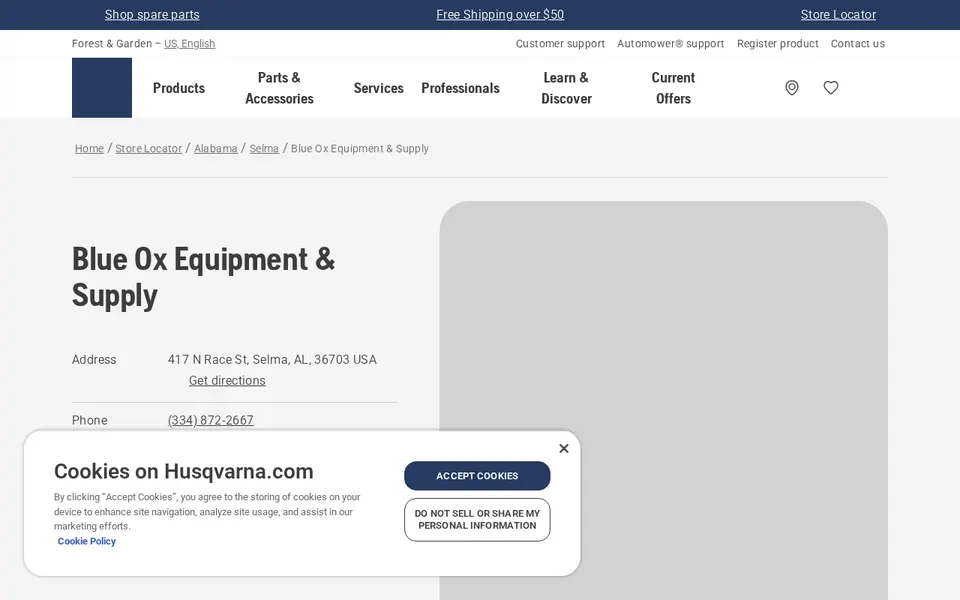Screen dimensions: 960x600
Task: Go to Alabama breadcrumb
Action: pyautogui.click(x=216, y=149)
